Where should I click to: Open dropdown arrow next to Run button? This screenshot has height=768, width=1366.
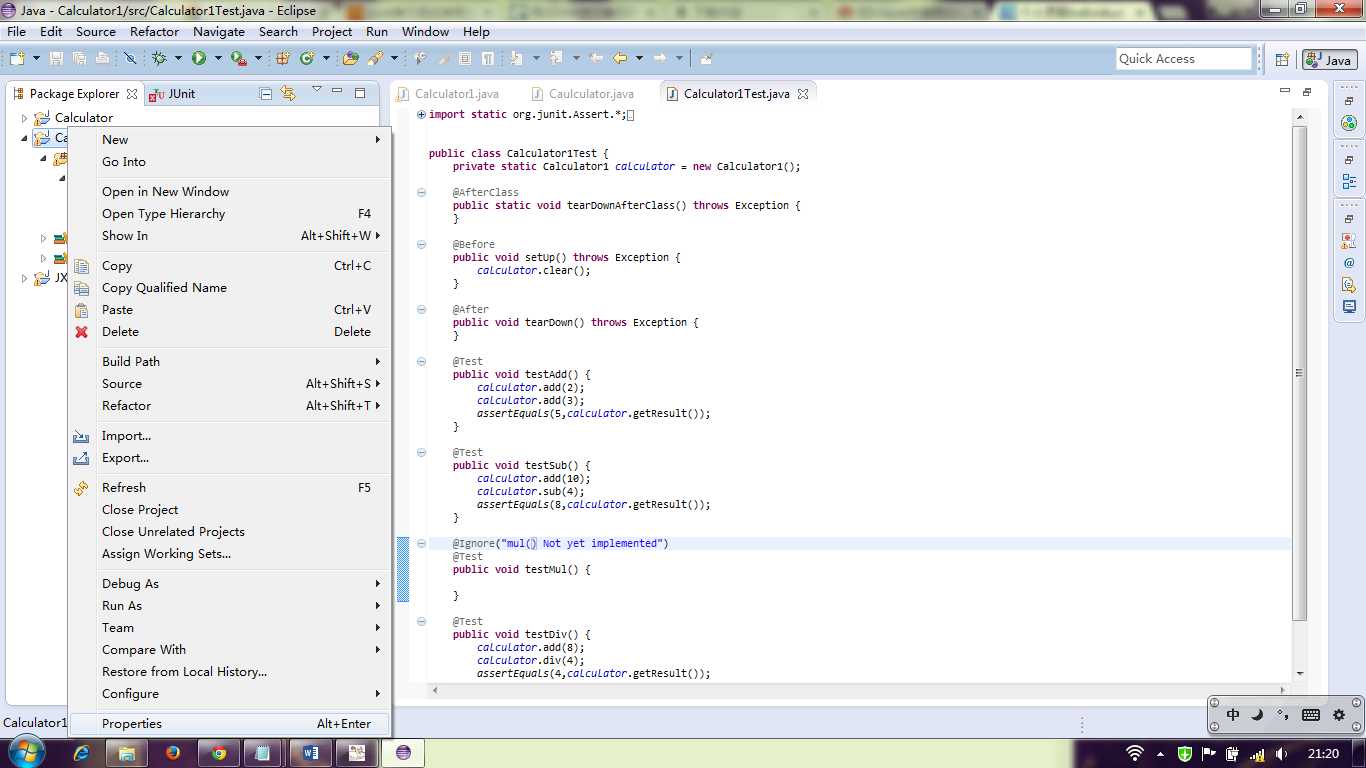click(217, 59)
